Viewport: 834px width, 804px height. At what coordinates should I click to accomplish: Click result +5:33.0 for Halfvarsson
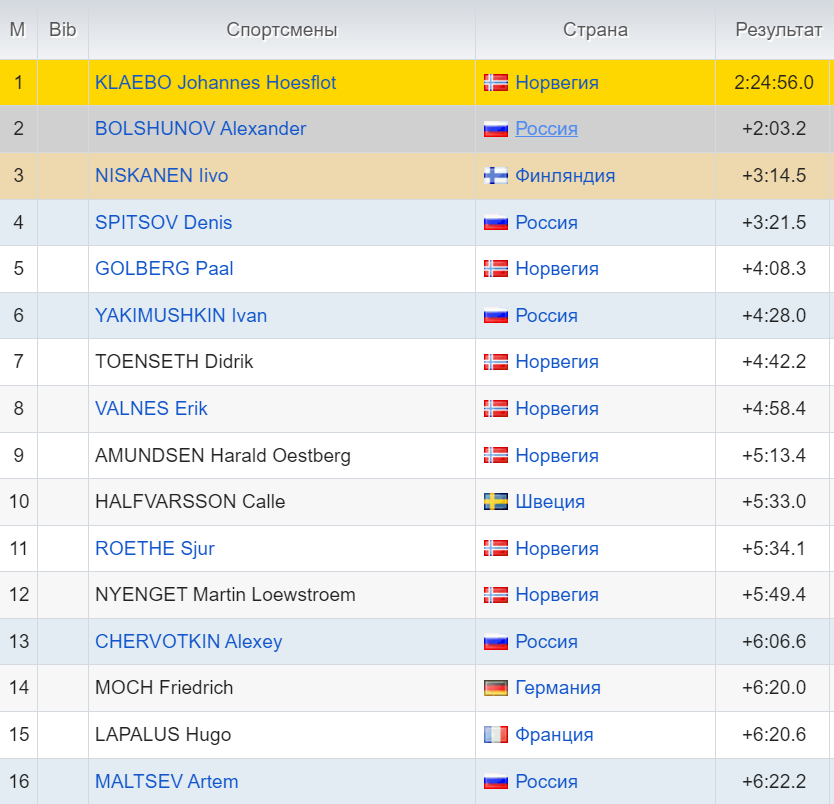(774, 501)
